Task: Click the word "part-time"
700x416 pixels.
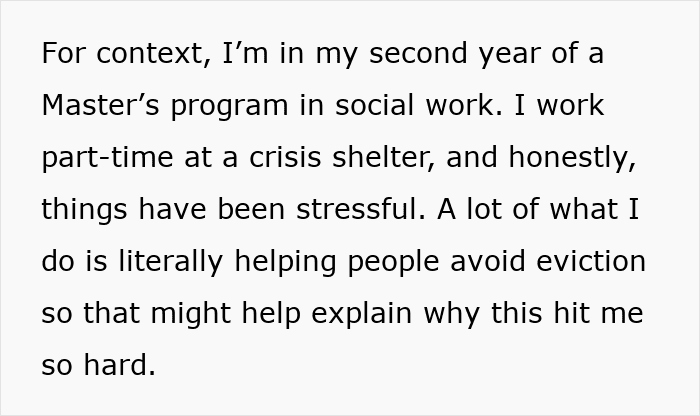Action: (x=107, y=158)
